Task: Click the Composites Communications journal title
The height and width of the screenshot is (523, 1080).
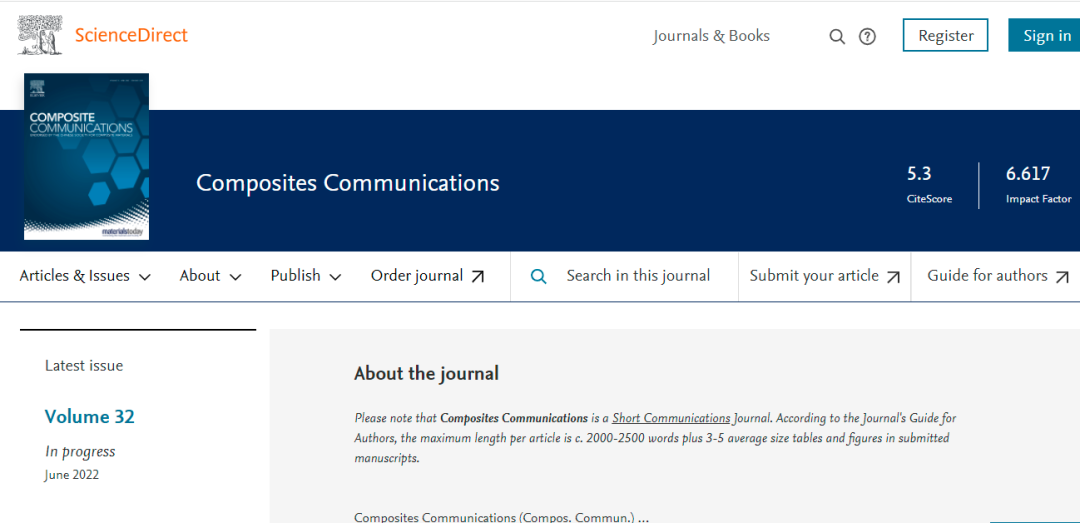Action: pos(347,183)
